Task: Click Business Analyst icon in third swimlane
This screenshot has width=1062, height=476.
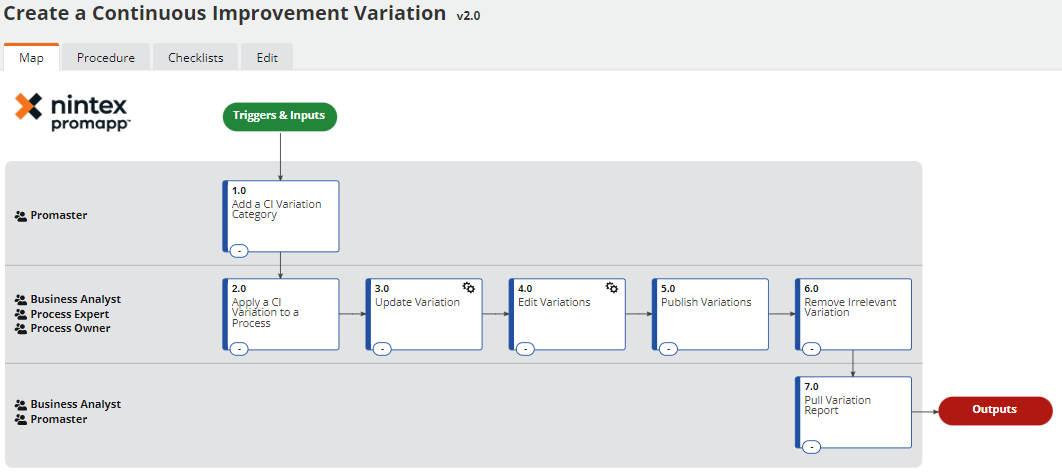Action: (20, 405)
